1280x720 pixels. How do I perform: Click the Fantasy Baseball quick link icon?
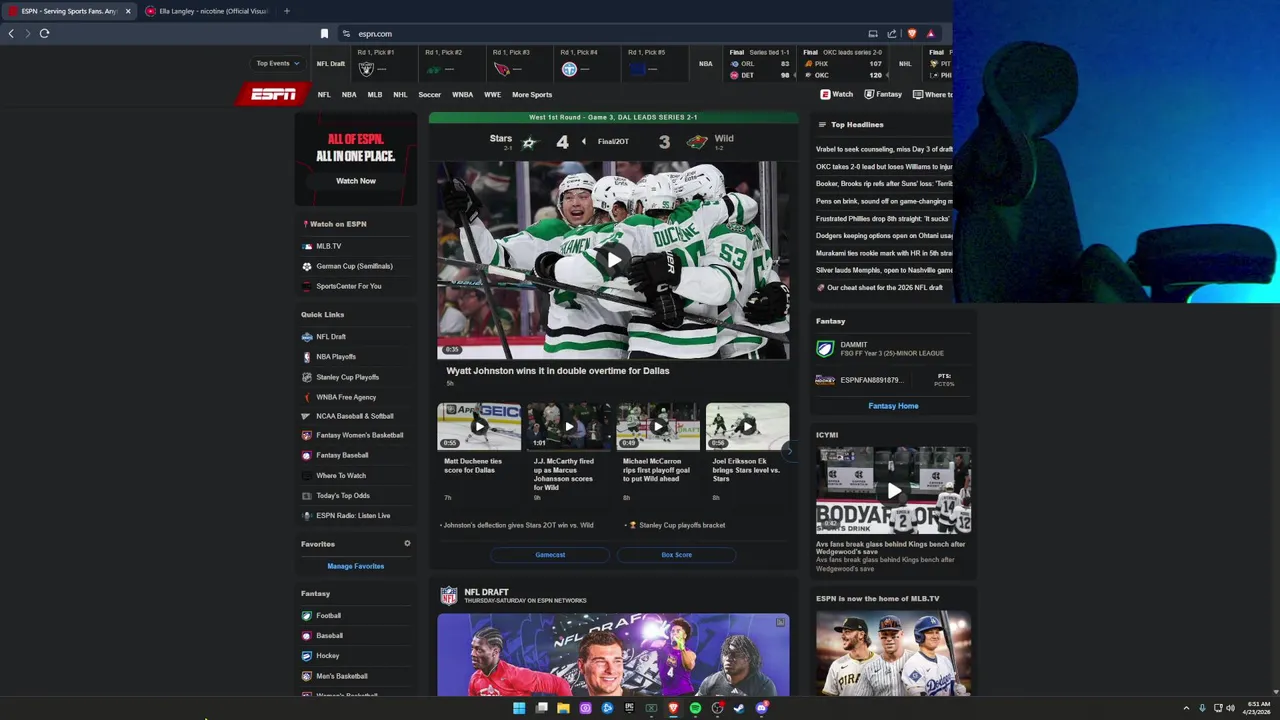[307, 455]
